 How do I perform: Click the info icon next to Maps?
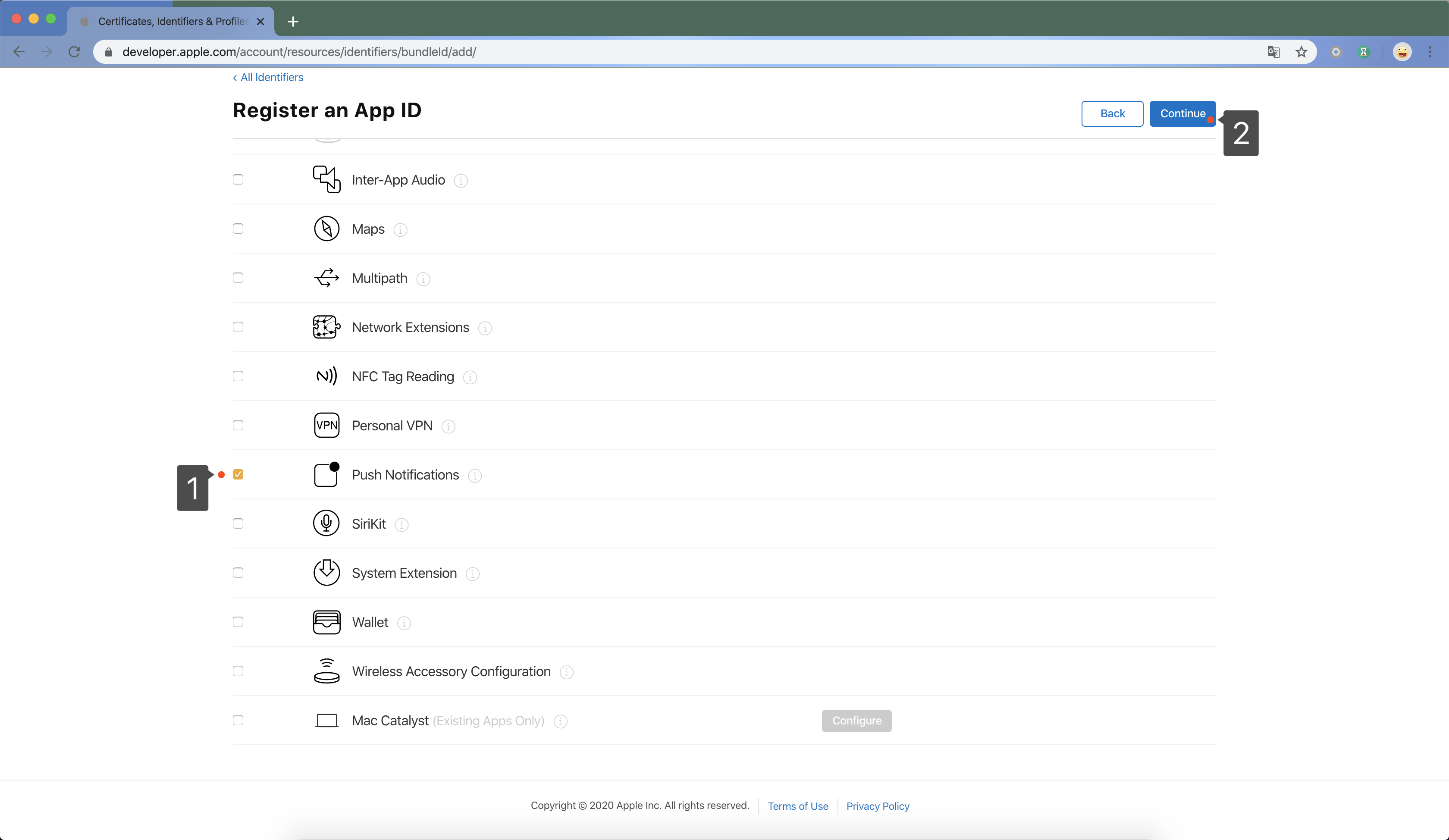pos(400,230)
